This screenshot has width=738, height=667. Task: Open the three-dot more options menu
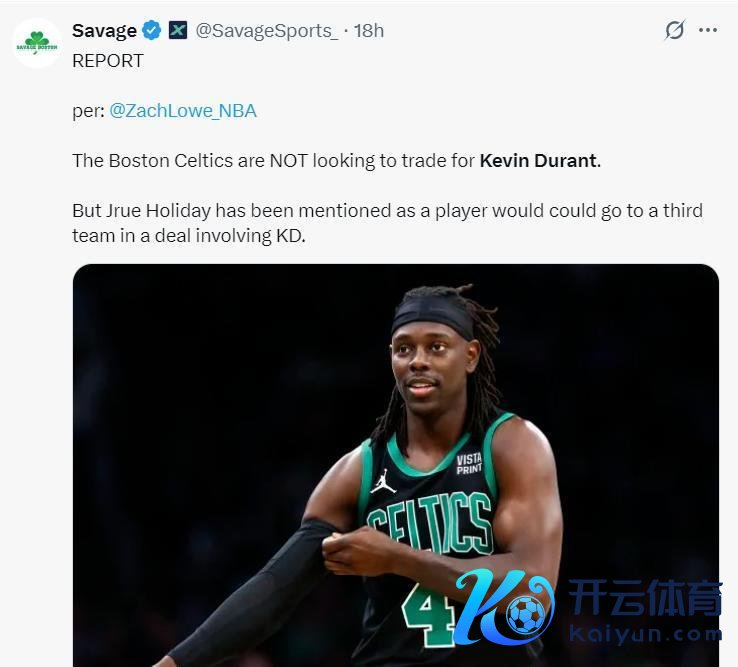click(708, 31)
